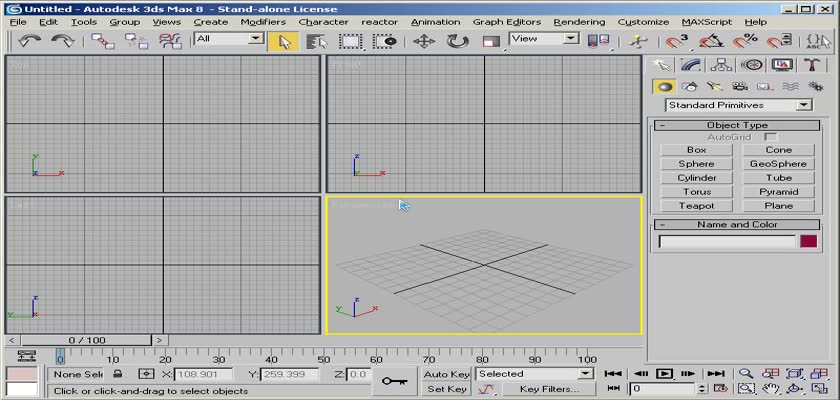Click the Redo arrow in the toolbar

62,41
